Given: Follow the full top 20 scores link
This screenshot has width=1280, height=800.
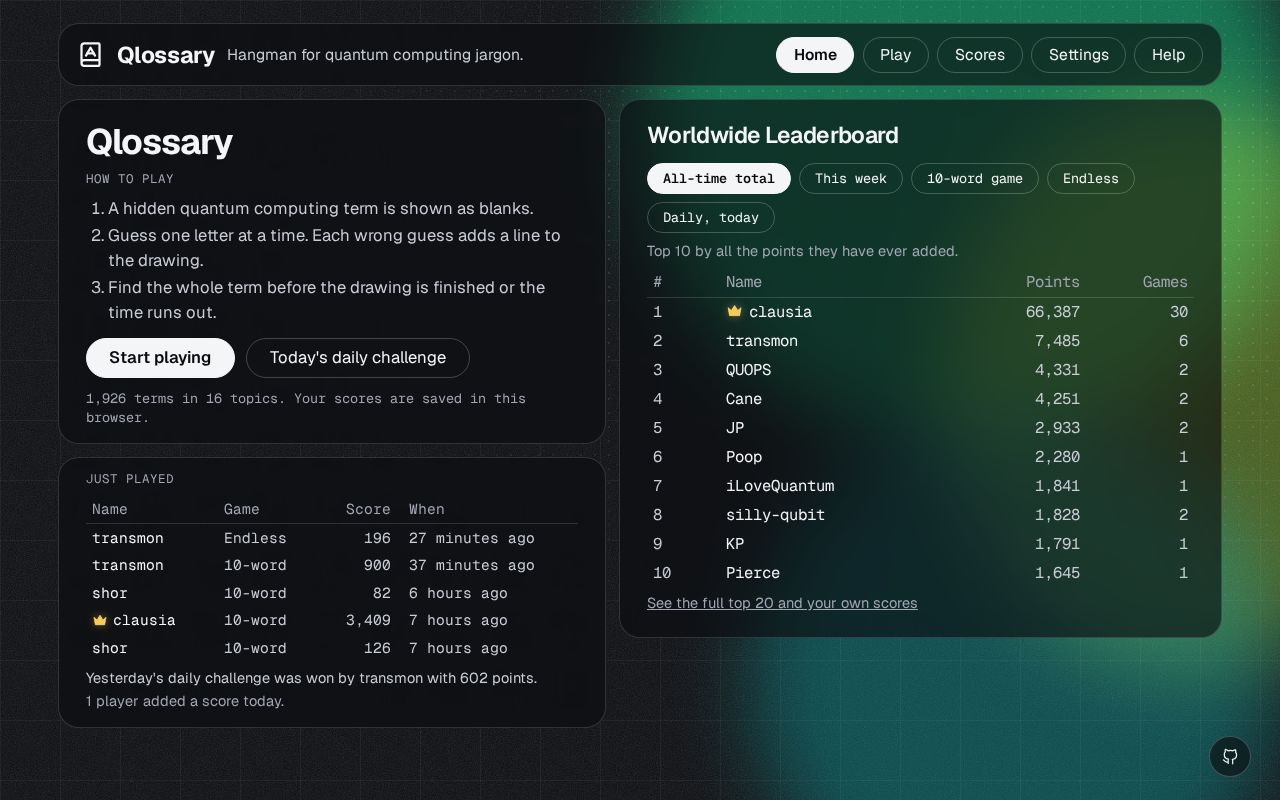Looking at the screenshot, I should pos(782,603).
